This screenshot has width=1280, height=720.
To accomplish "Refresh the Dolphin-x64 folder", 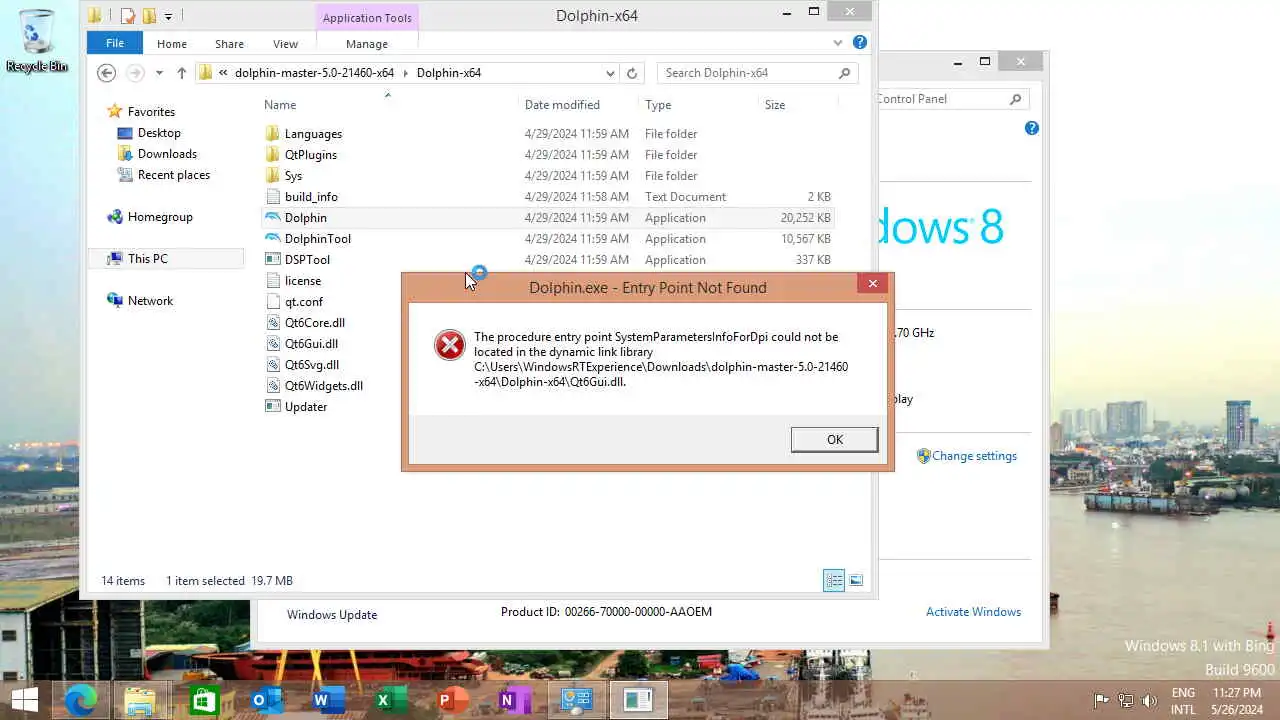I will pos(632,73).
